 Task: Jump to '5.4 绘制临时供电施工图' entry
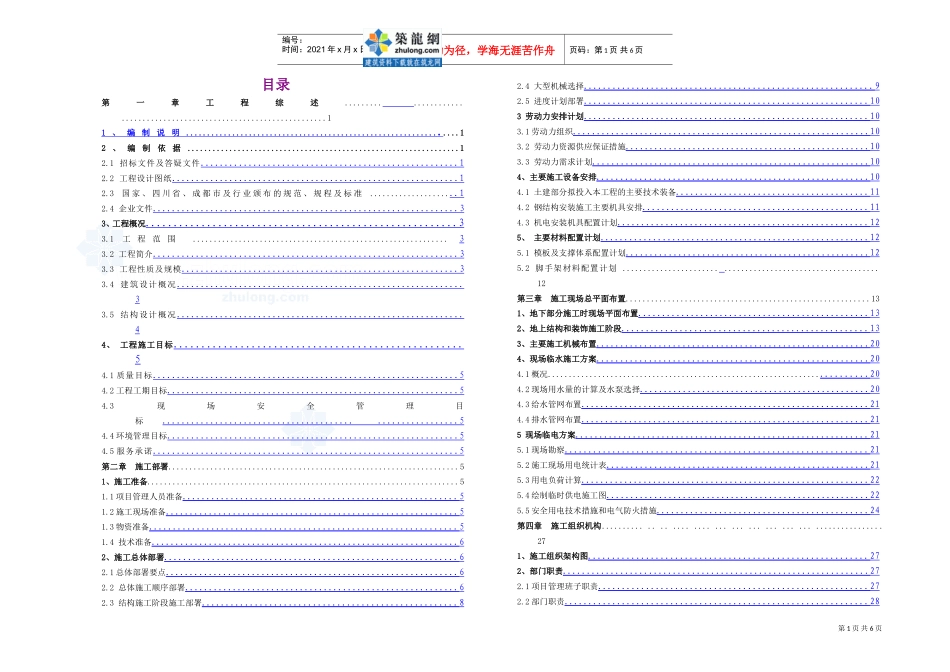698,495
